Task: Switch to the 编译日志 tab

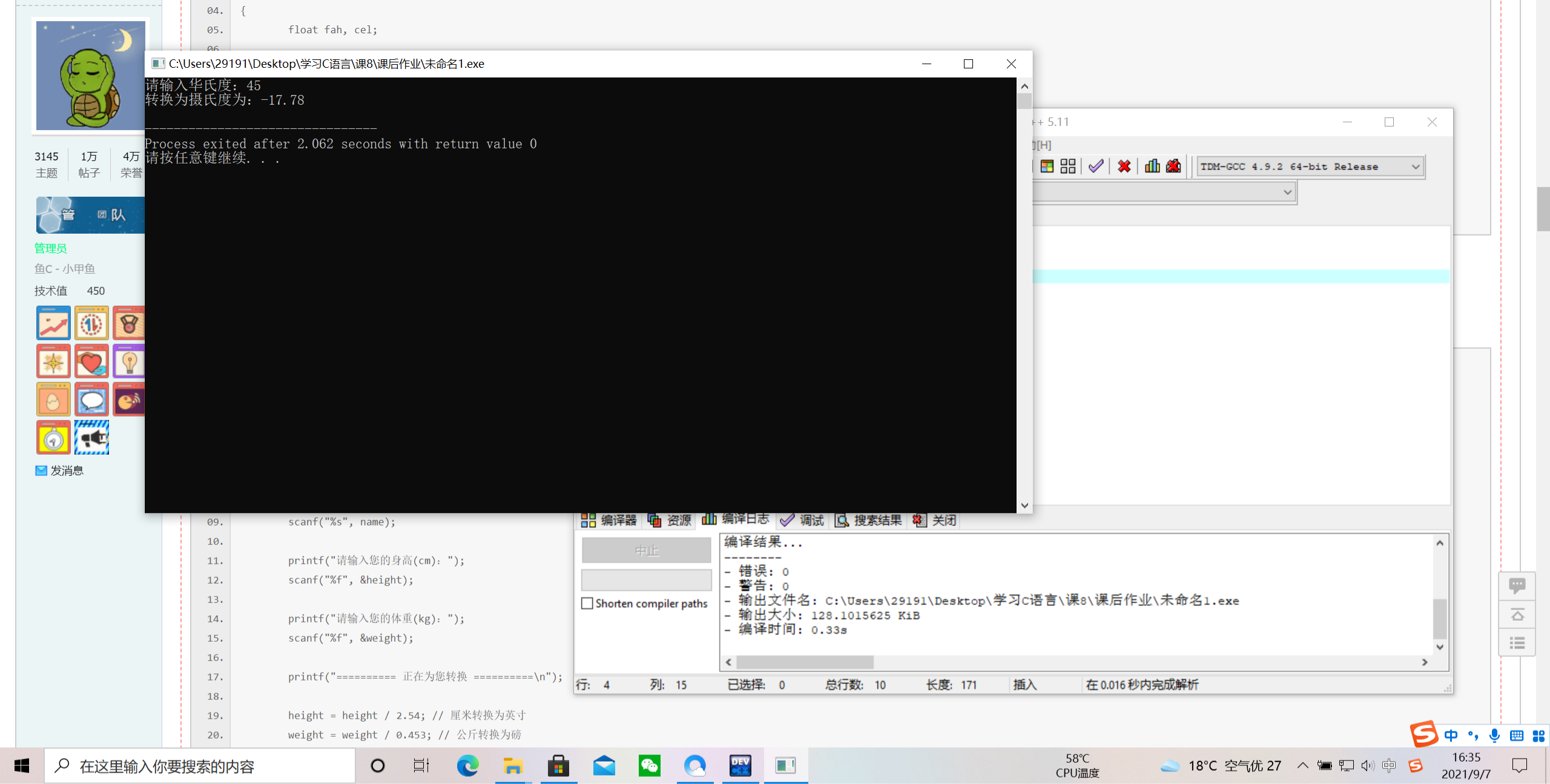Action: click(736, 519)
